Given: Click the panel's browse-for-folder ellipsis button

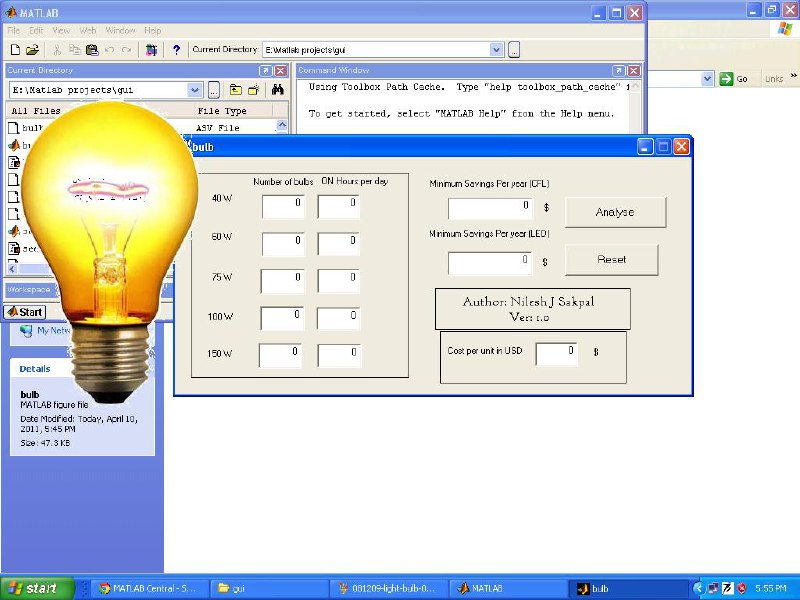Looking at the screenshot, I should pyautogui.click(x=214, y=90).
